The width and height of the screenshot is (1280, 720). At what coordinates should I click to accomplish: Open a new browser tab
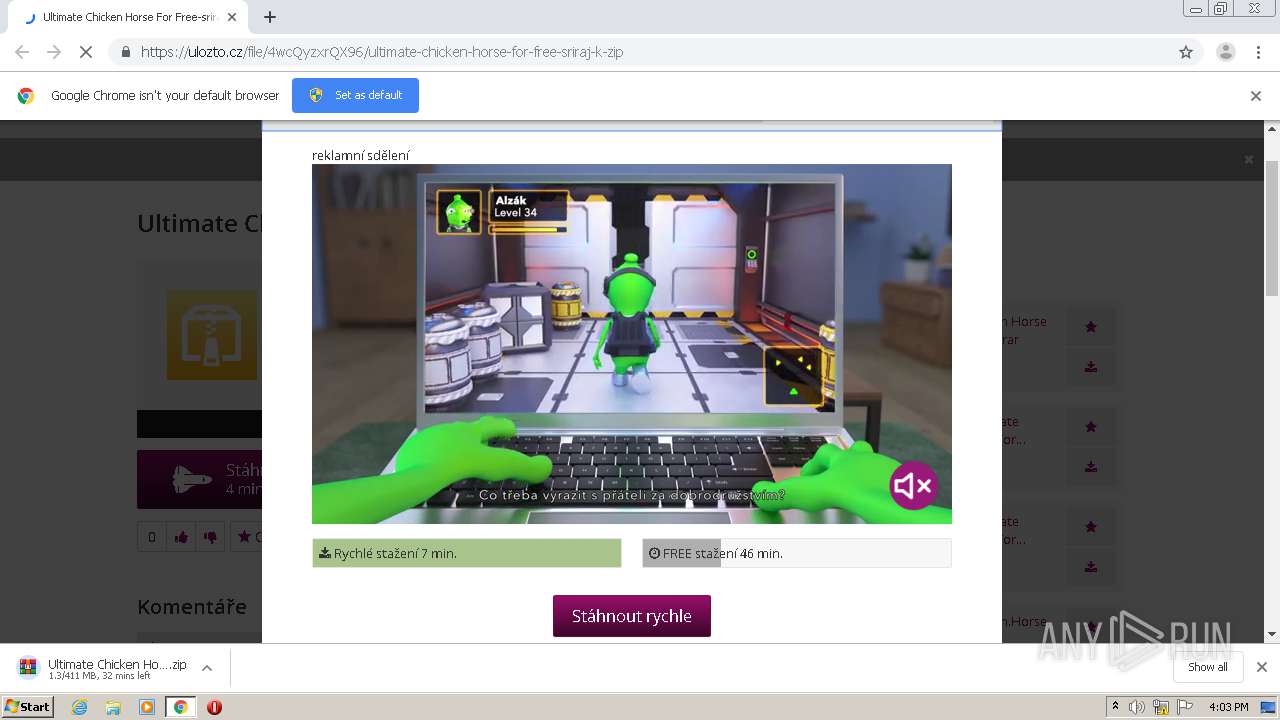click(270, 17)
